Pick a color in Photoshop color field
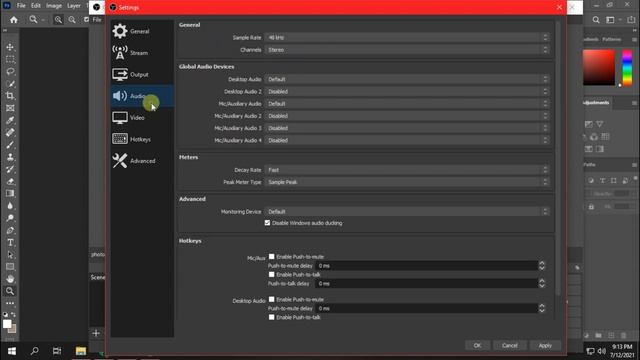Image resolution: width=640 pixels, height=360 pixels. [599, 67]
